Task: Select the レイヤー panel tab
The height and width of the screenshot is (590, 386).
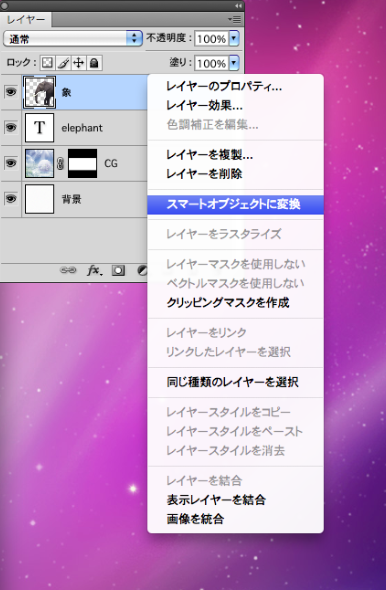Action: tap(26, 20)
